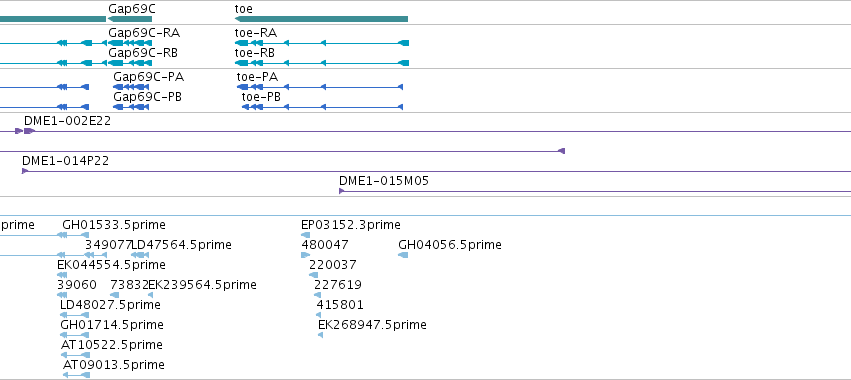Click the 220037 feature label

coord(333,264)
